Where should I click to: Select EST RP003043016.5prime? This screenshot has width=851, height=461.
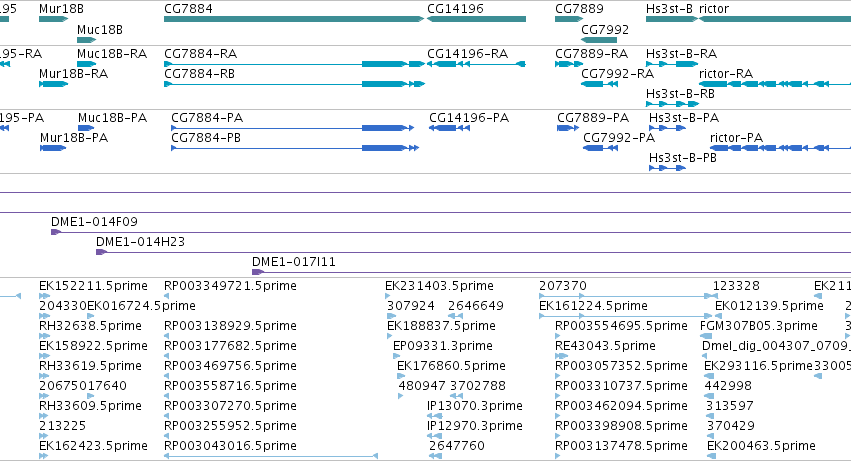pos(230,446)
